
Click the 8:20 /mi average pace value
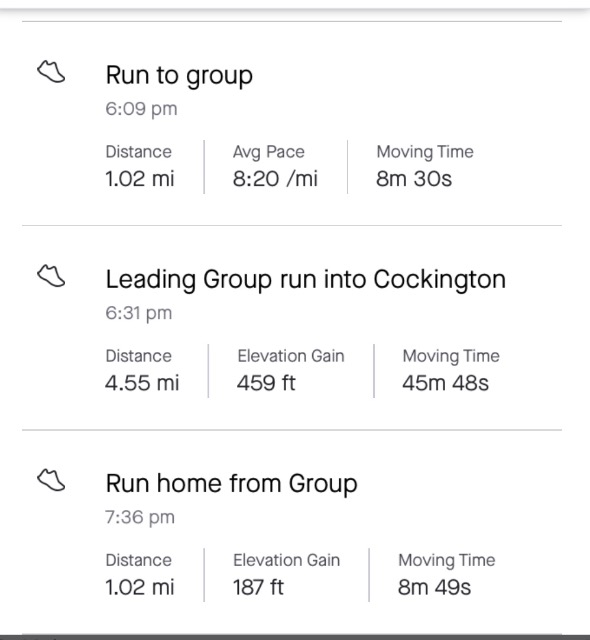coord(275,179)
